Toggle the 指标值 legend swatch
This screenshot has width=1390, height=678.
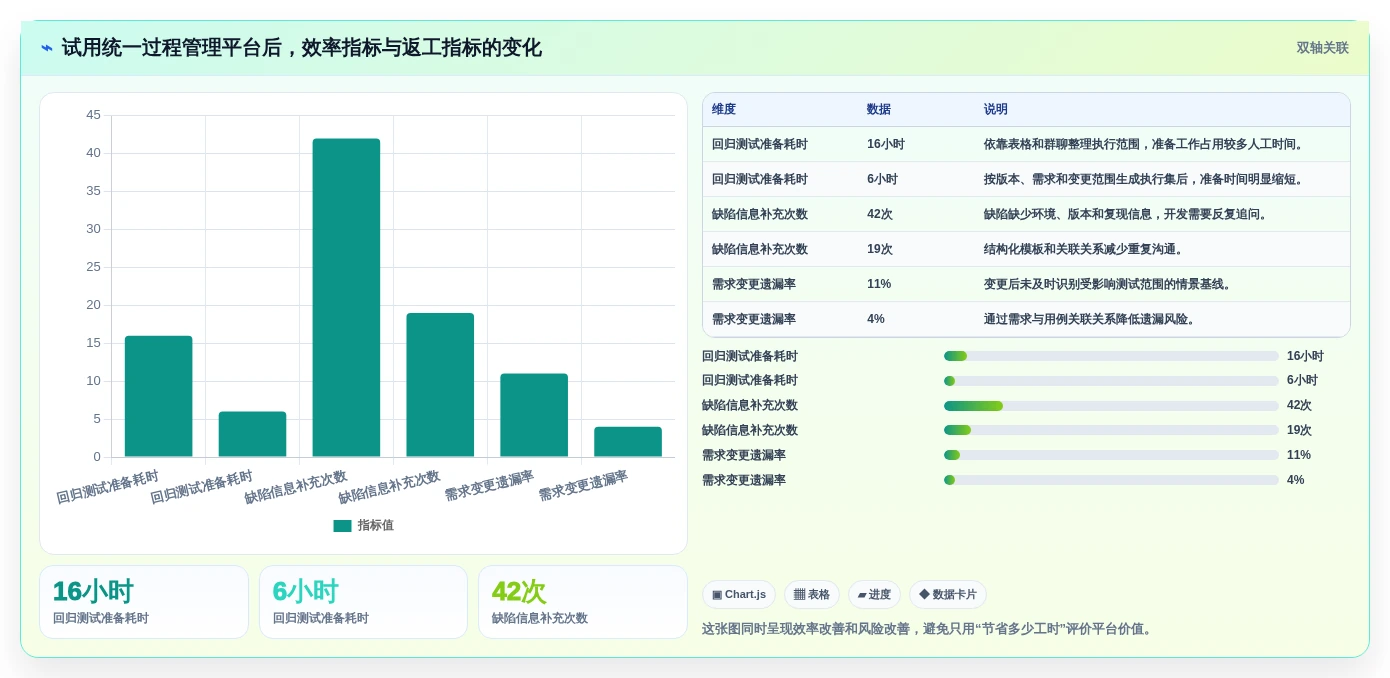coord(342,526)
